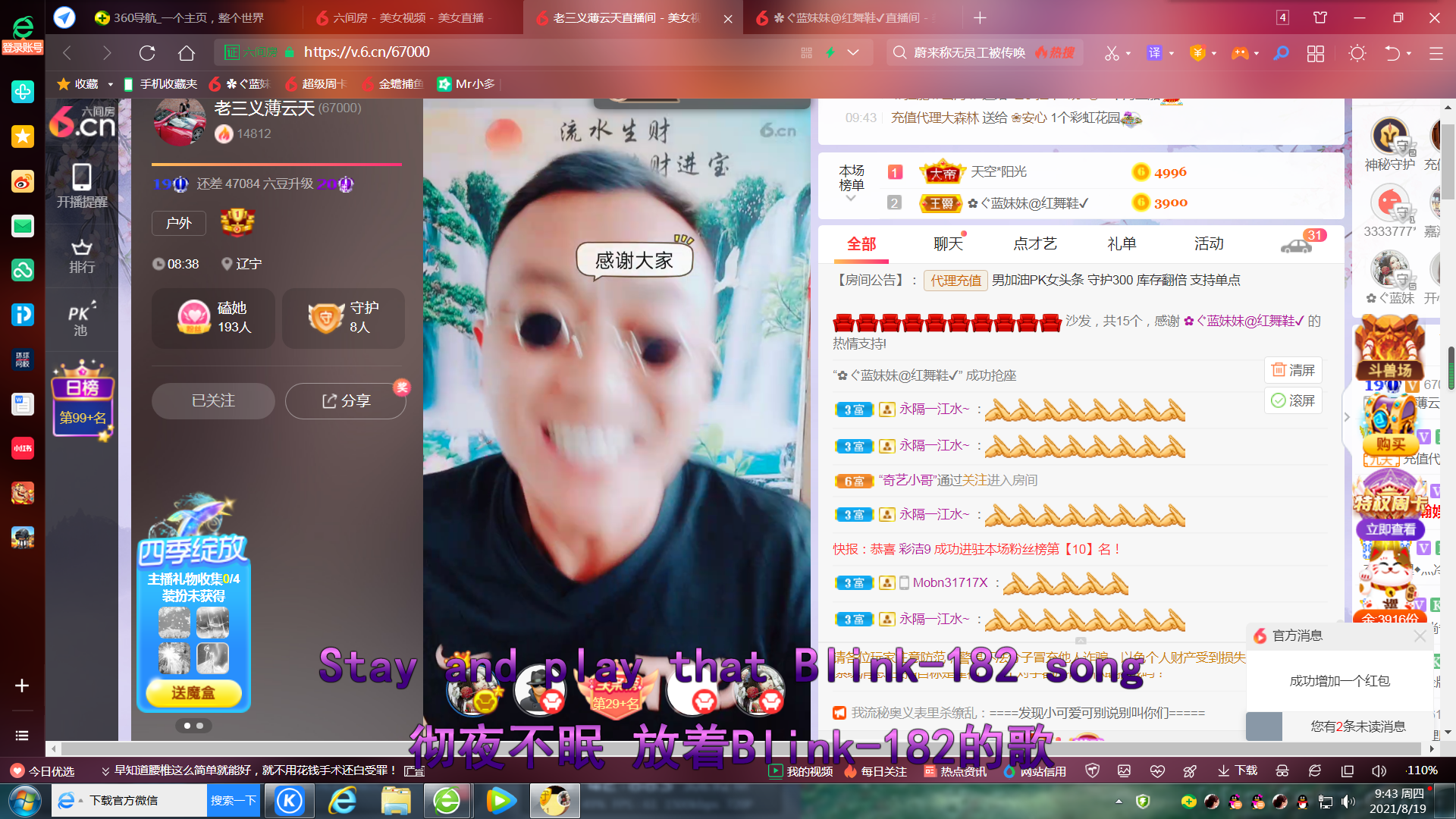This screenshot has width=1456, height=819.
Task: Show hidden system tray icons arrow
Action: click(1119, 801)
